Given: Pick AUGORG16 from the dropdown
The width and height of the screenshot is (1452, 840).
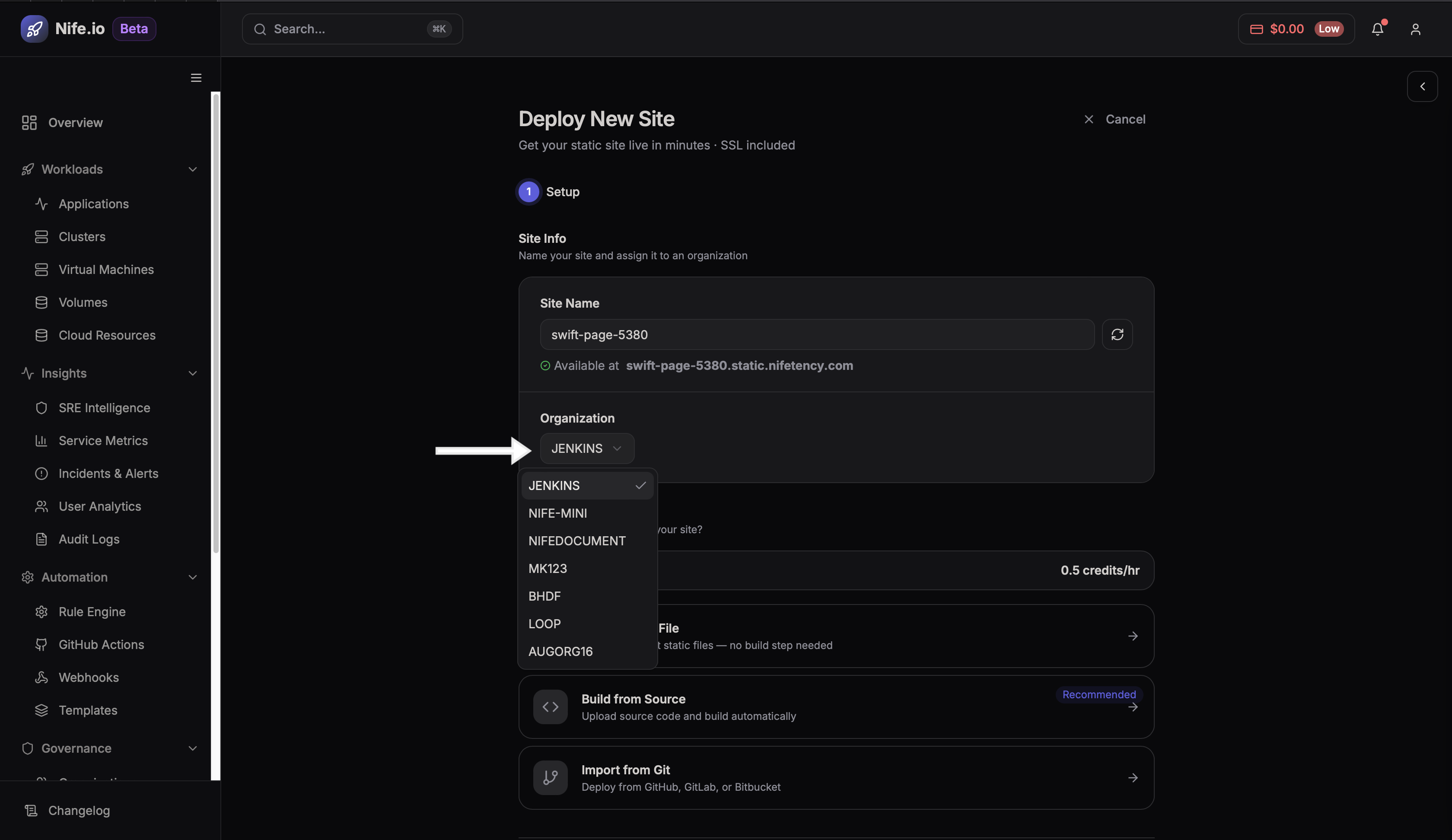Looking at the screenshot, I should pos(560,651).
